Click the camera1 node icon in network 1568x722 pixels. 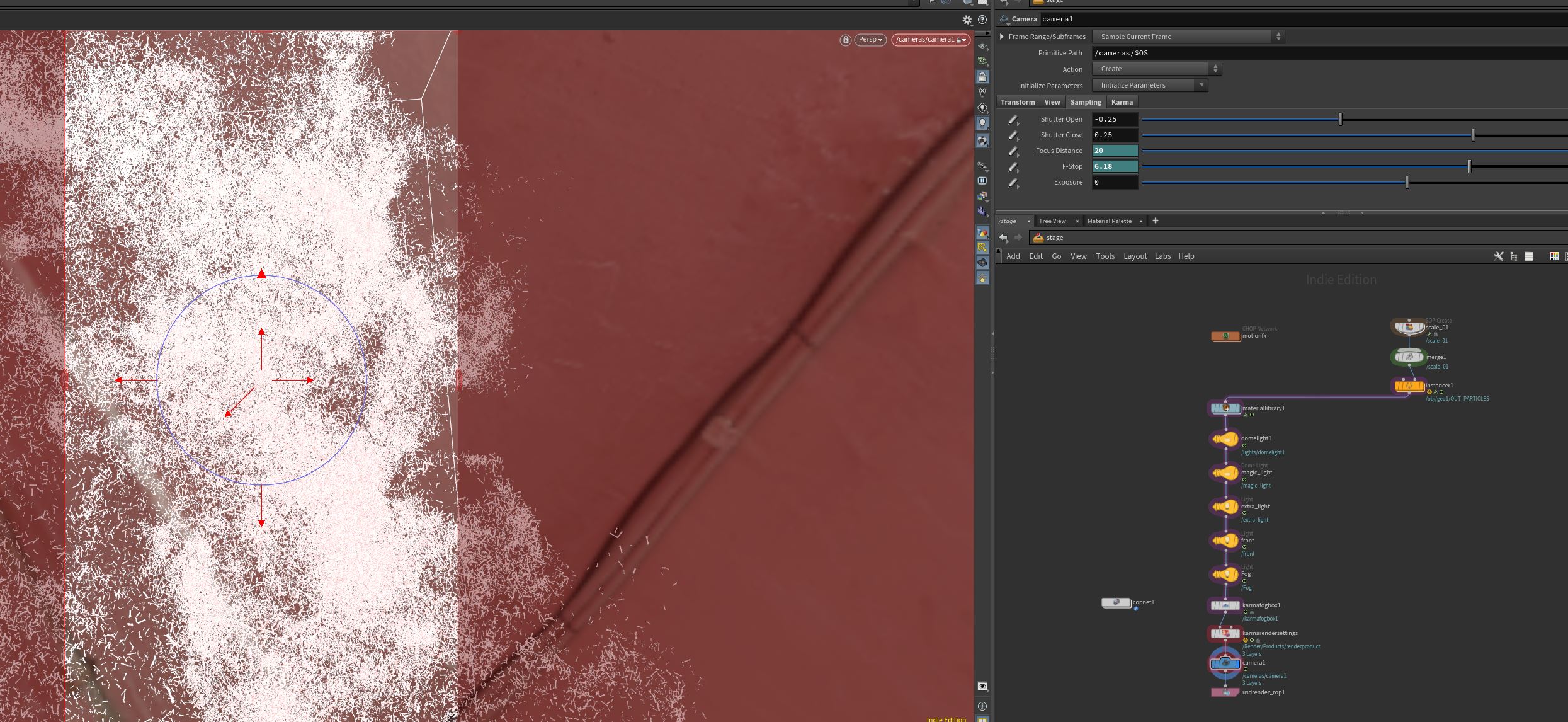point(1225,663)
